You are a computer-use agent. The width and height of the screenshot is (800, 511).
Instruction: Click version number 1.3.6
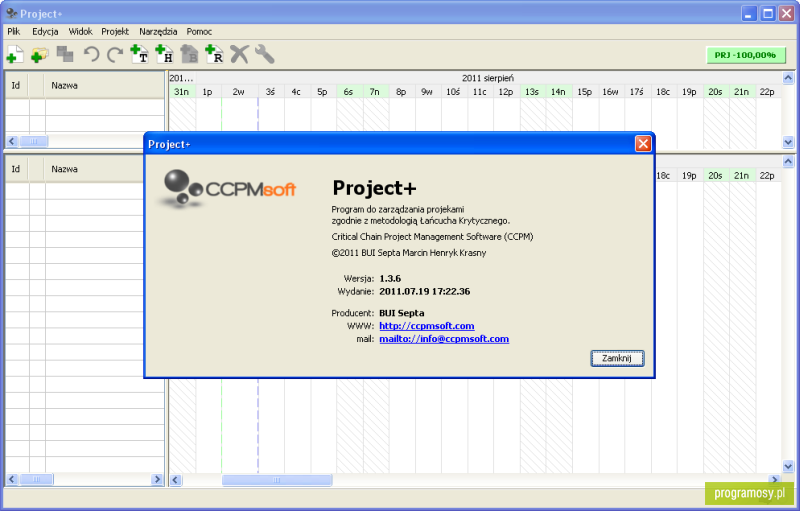tap(390, 278)
